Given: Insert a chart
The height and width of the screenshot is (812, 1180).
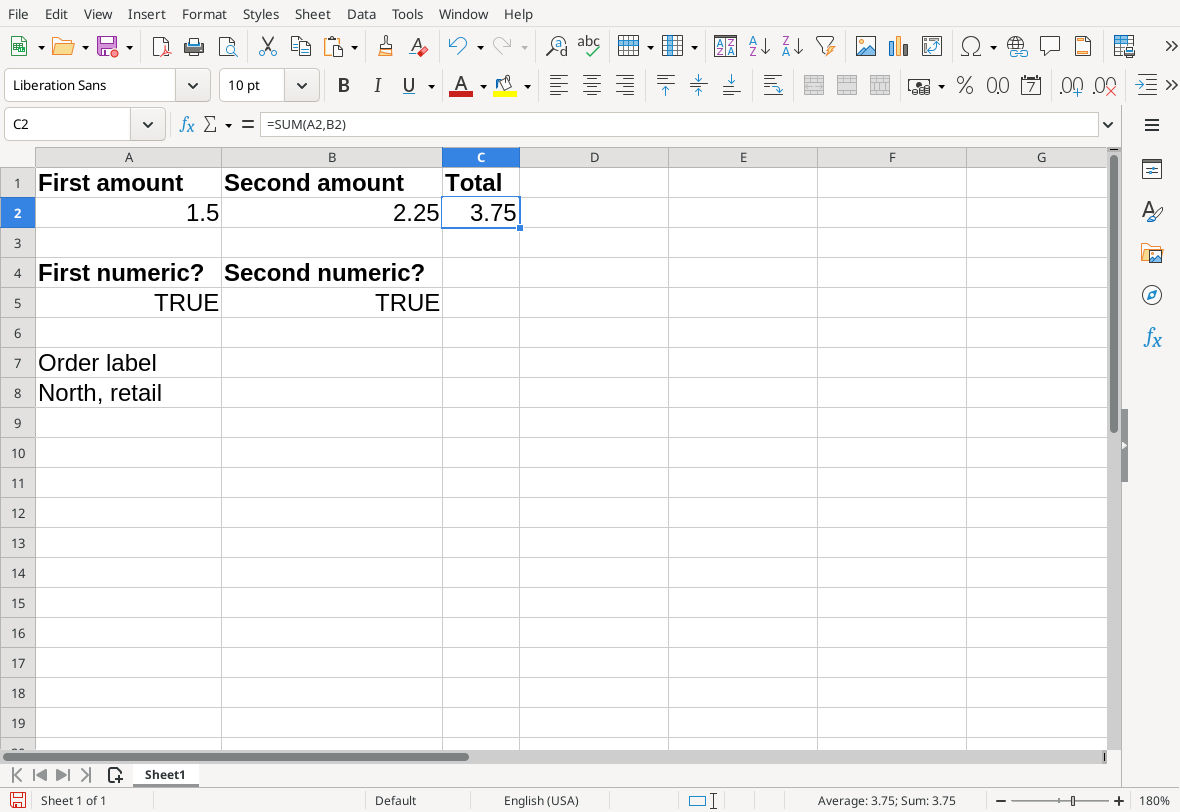Looking at the screenshot, I should [x=899, y=47].
